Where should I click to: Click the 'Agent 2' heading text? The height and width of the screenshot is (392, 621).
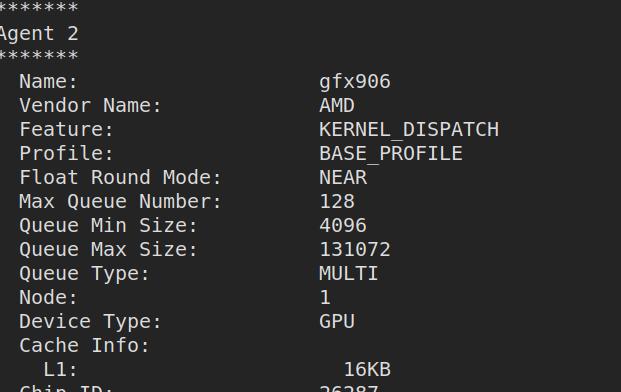[39, 34]
